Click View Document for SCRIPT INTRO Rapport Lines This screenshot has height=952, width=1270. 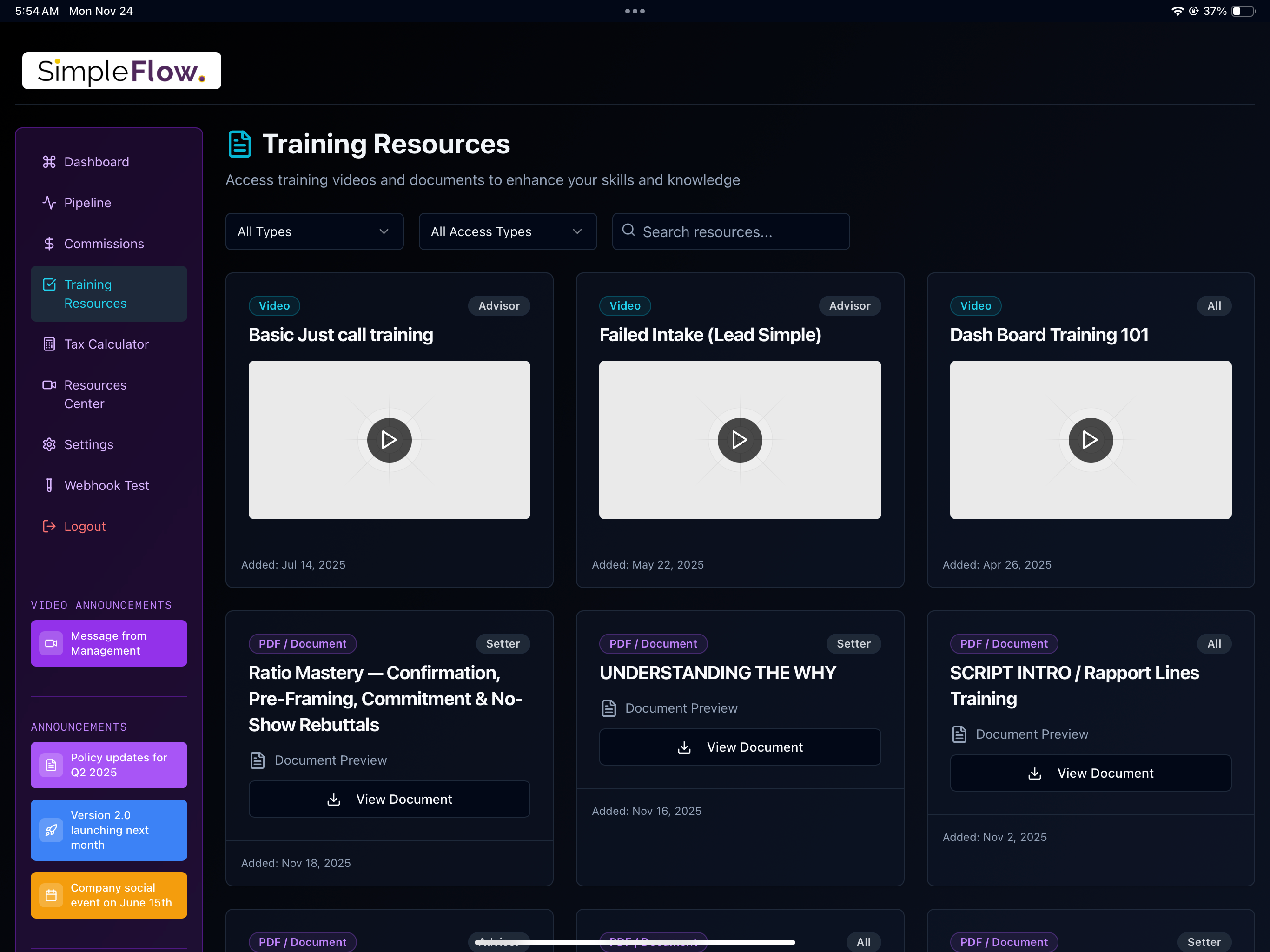tap(1090, 773)
